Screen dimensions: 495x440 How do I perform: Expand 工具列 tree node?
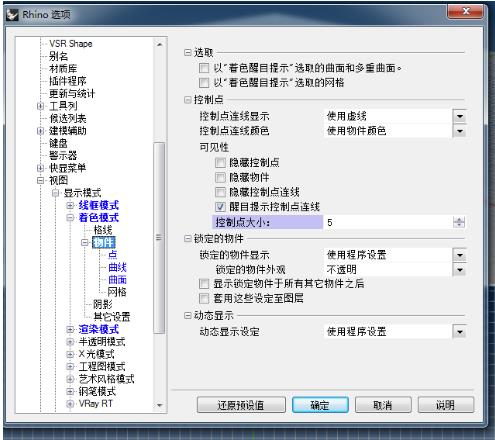pos(40,106)
